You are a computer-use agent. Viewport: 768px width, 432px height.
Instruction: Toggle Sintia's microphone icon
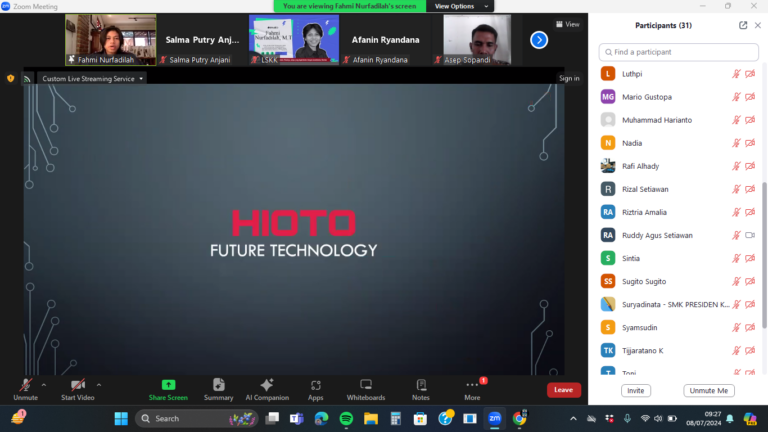click(x=736, y=258)
